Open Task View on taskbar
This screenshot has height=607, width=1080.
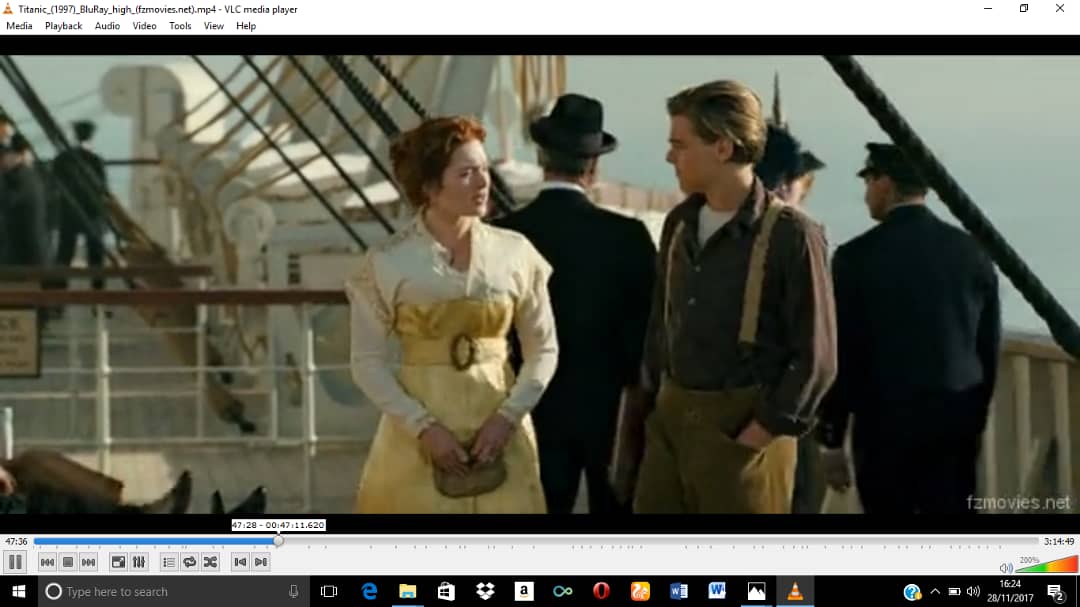pyautogui.click(x=329, y=591)
